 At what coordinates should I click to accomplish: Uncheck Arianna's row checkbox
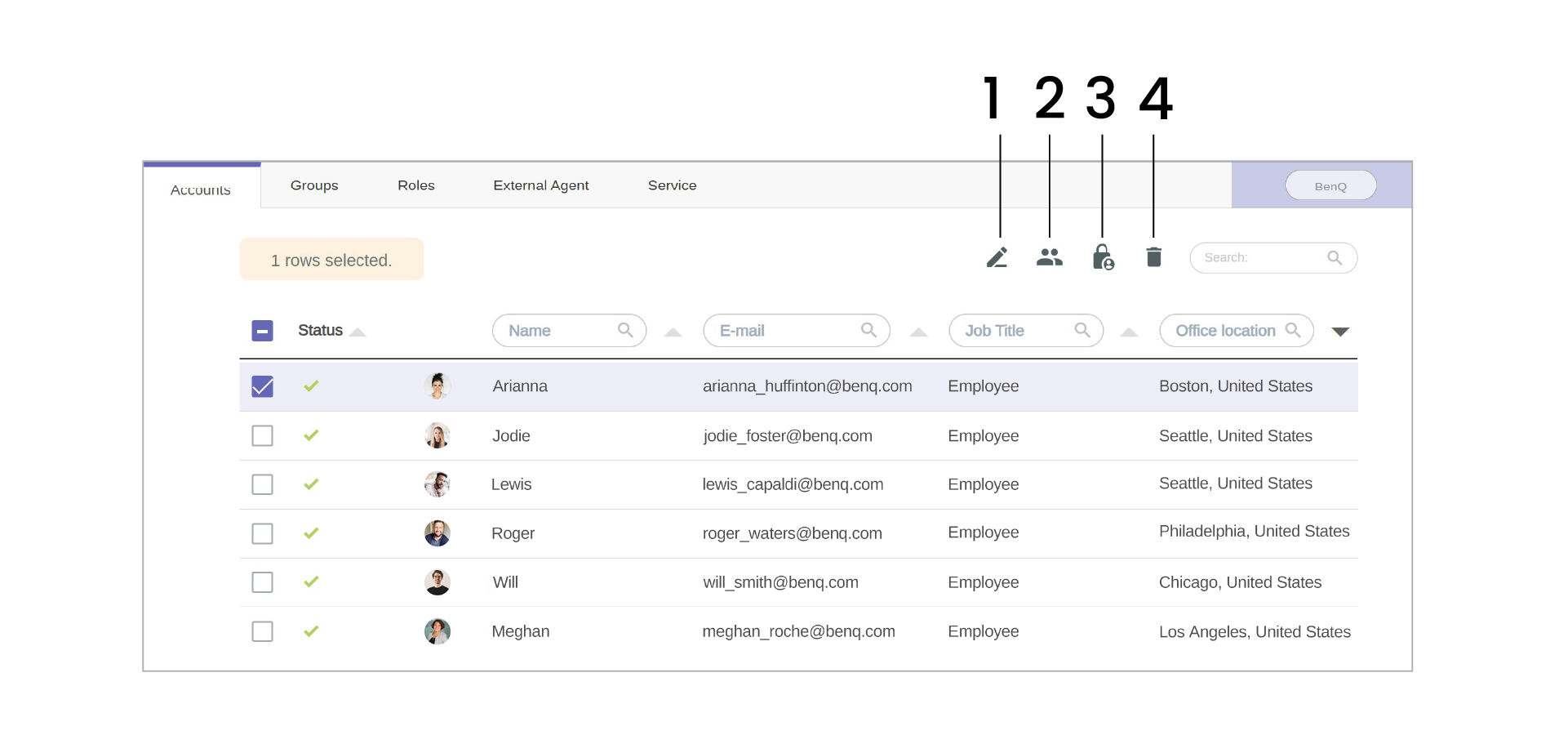tap(262, 386)
